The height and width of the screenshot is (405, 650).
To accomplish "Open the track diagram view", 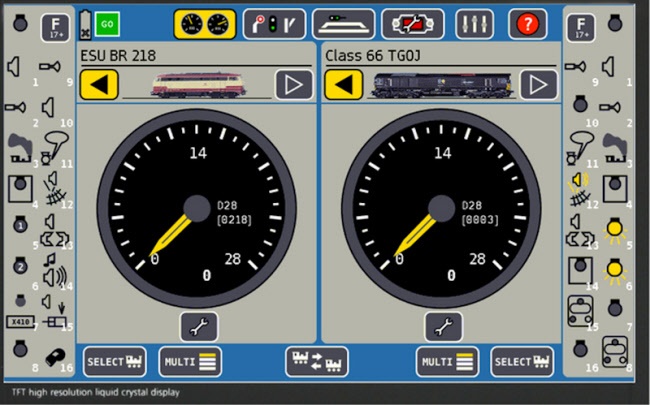I will (343, 22).
